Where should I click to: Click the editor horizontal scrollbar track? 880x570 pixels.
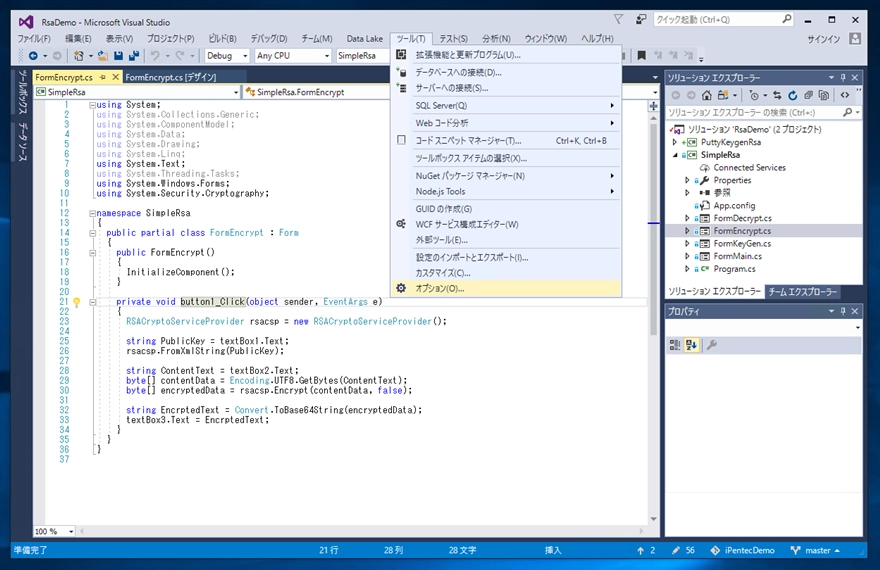point(362,531)
